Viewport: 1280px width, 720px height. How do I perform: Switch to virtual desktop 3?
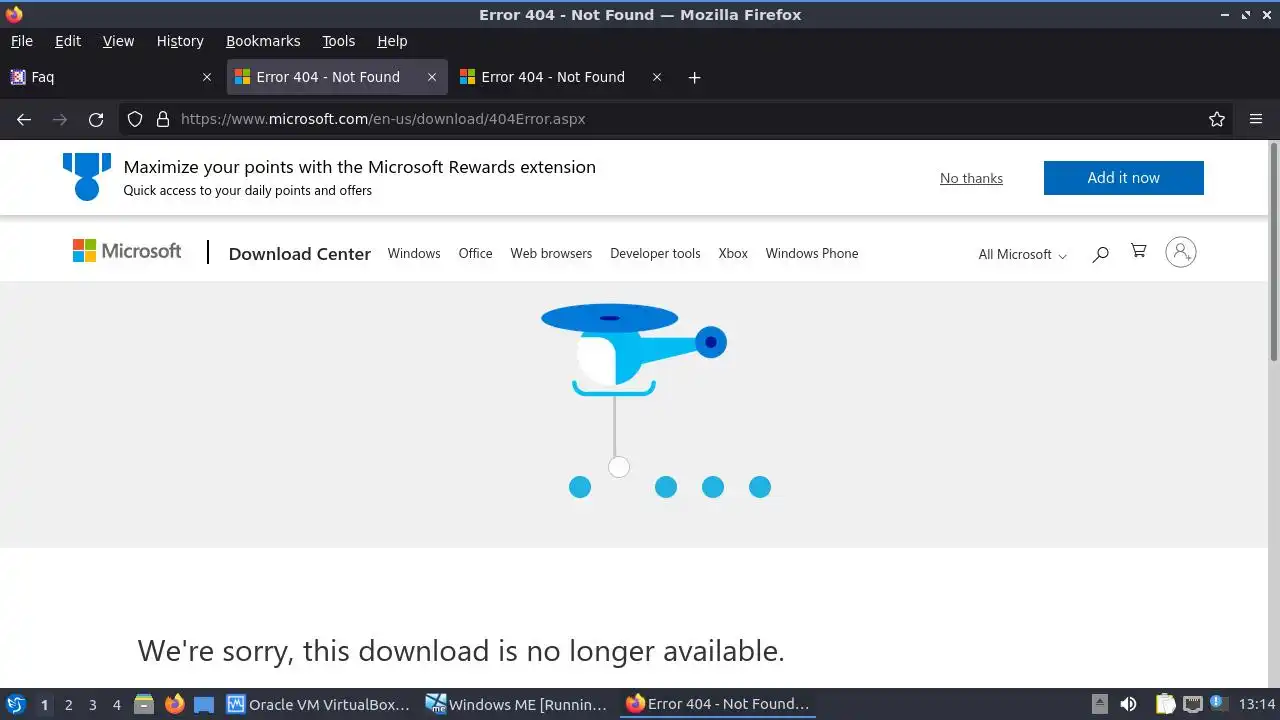tap(92, 704)
